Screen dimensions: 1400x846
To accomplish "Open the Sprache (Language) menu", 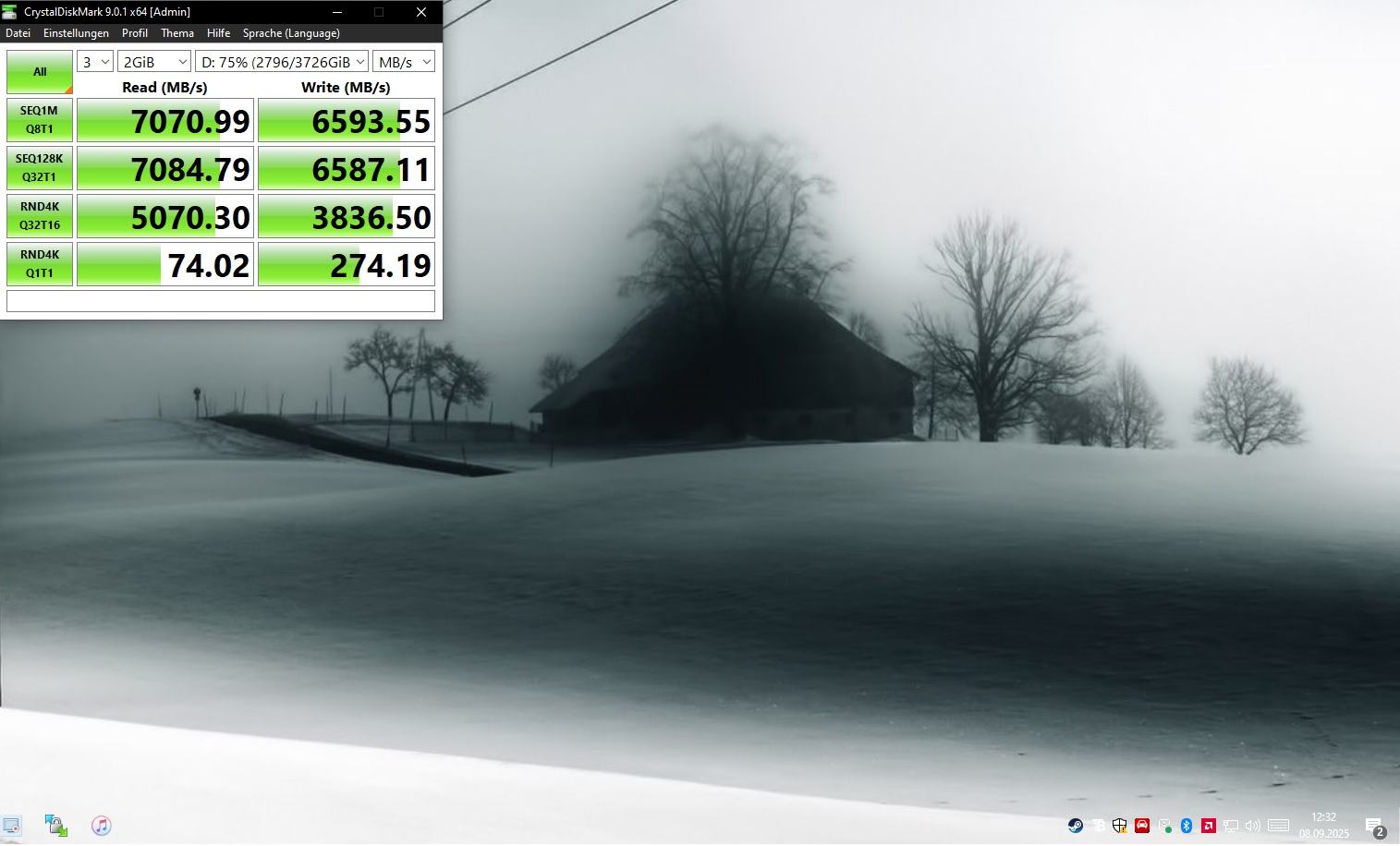I will click(291, 33).
